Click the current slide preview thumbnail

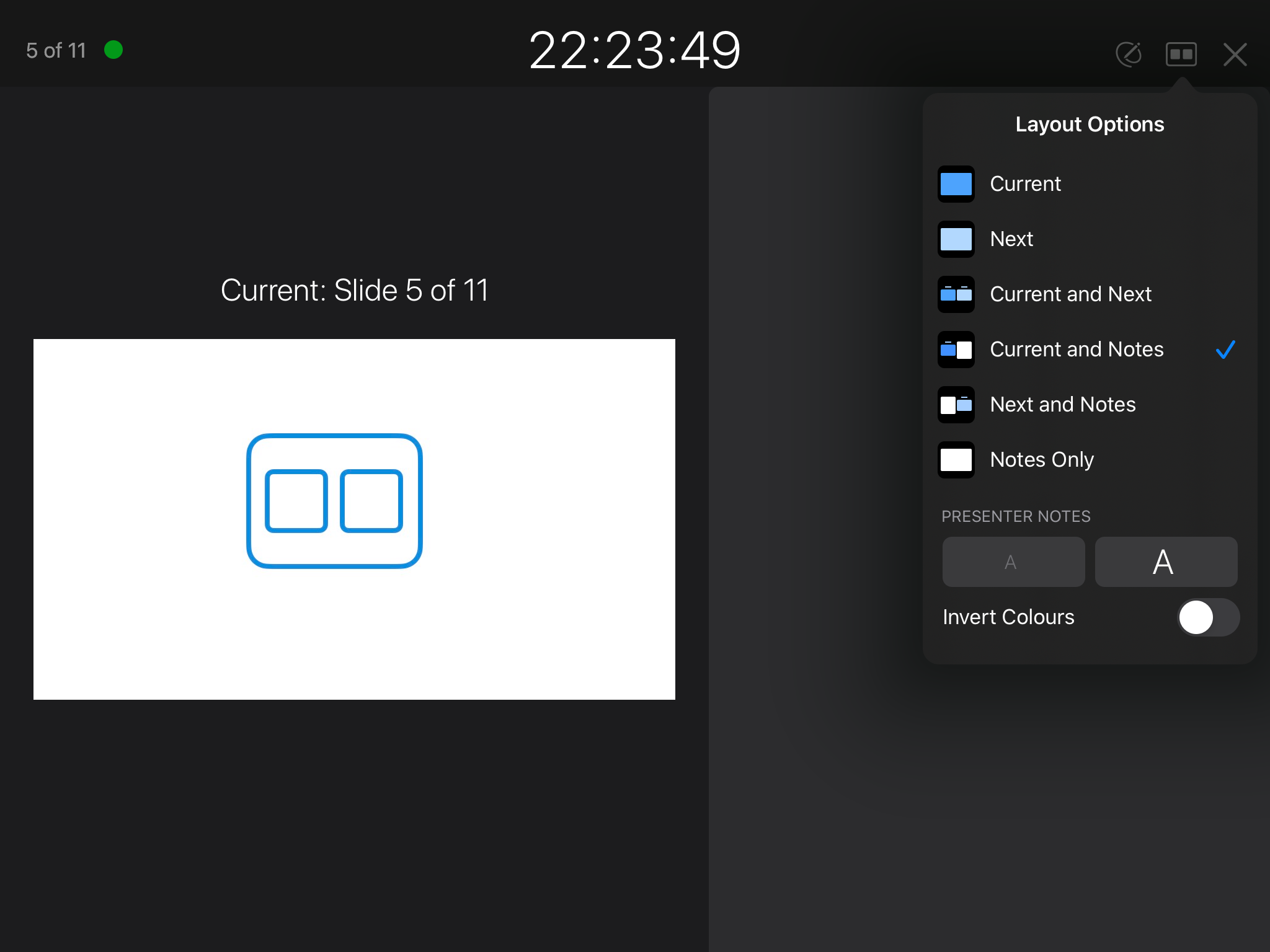[x=354, y=519]
